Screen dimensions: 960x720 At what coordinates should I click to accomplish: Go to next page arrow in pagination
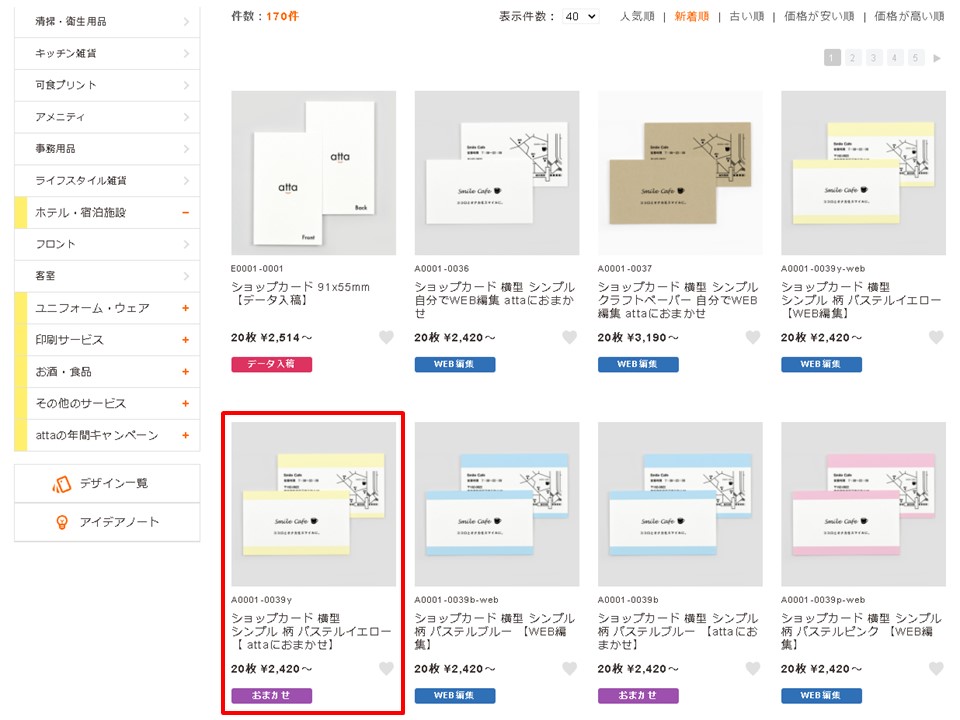(x=937, y=58)
